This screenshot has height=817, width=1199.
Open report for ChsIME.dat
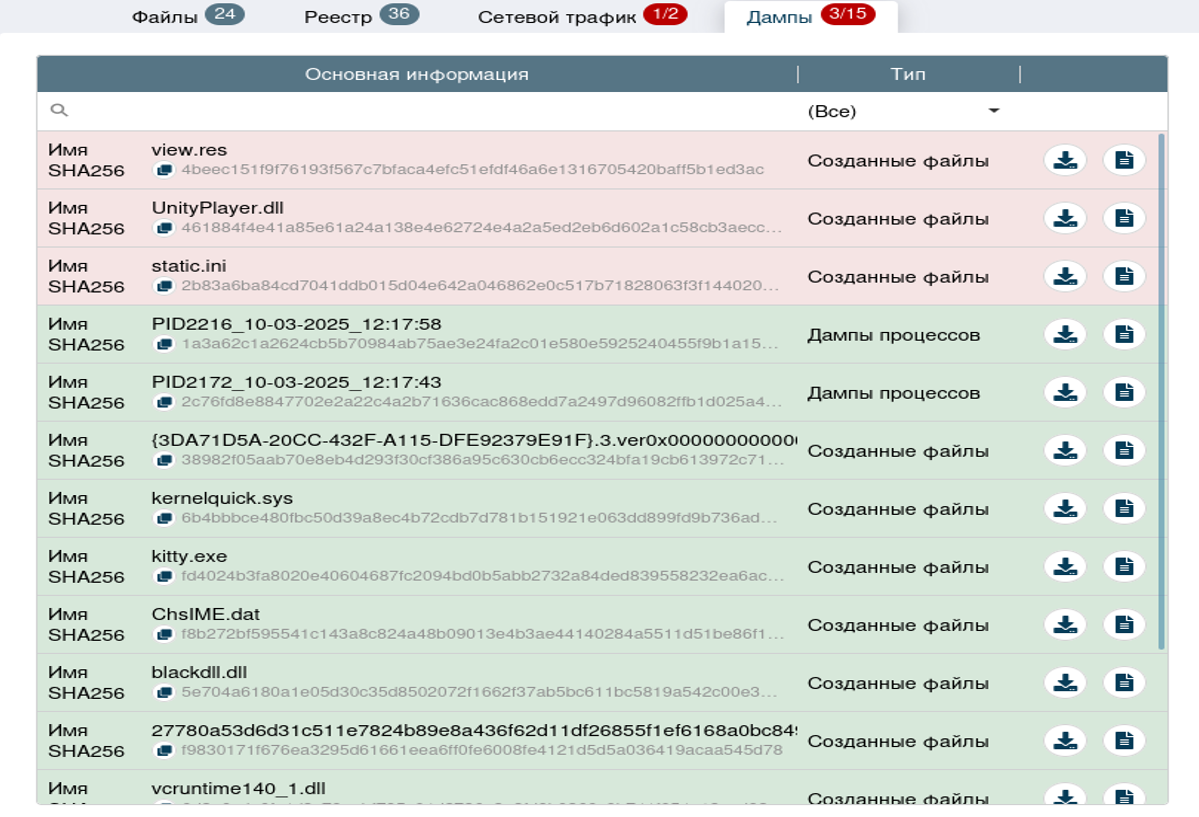tap(1124, 624)
